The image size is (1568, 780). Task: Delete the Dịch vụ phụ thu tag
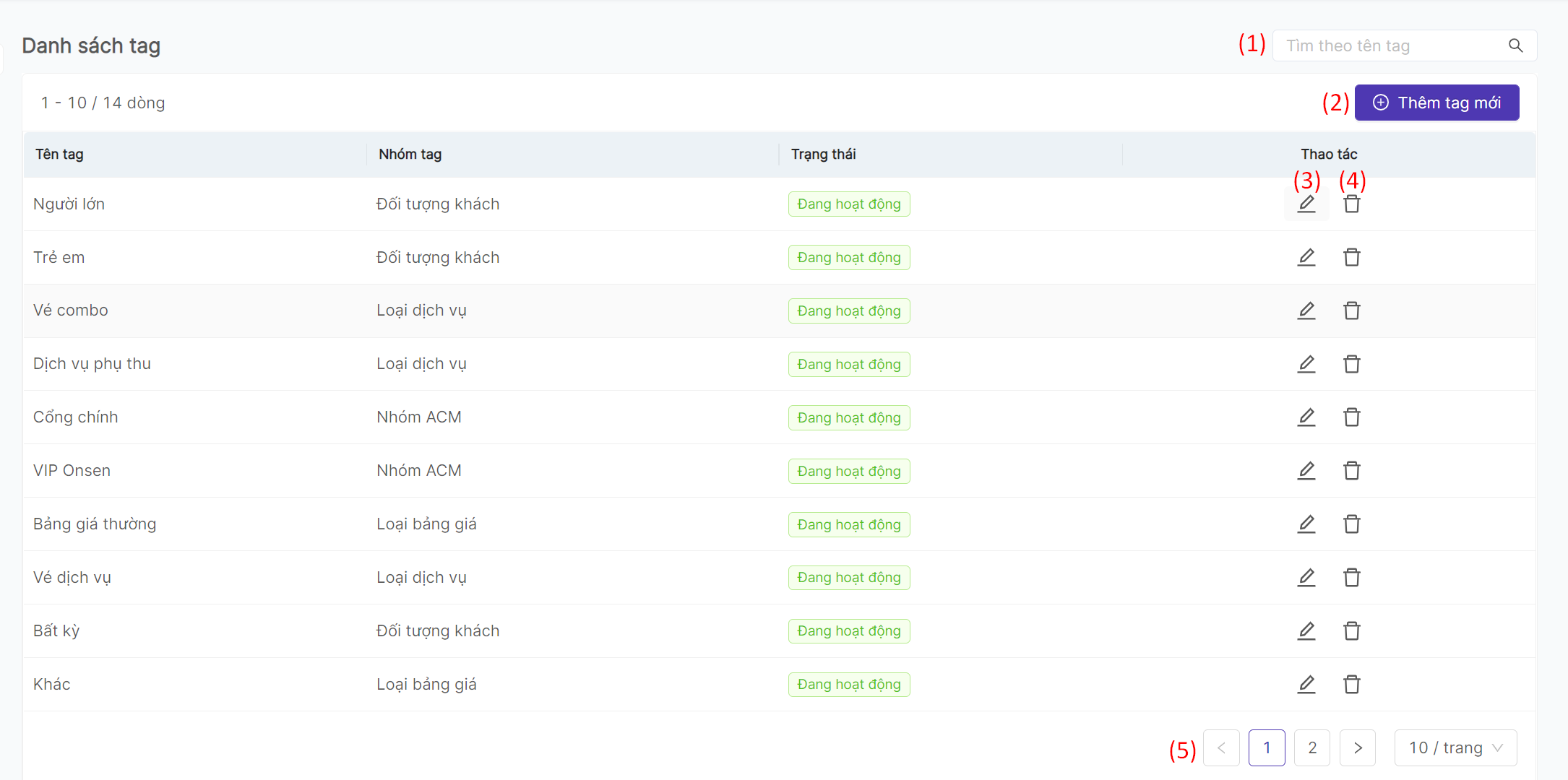1351,364
